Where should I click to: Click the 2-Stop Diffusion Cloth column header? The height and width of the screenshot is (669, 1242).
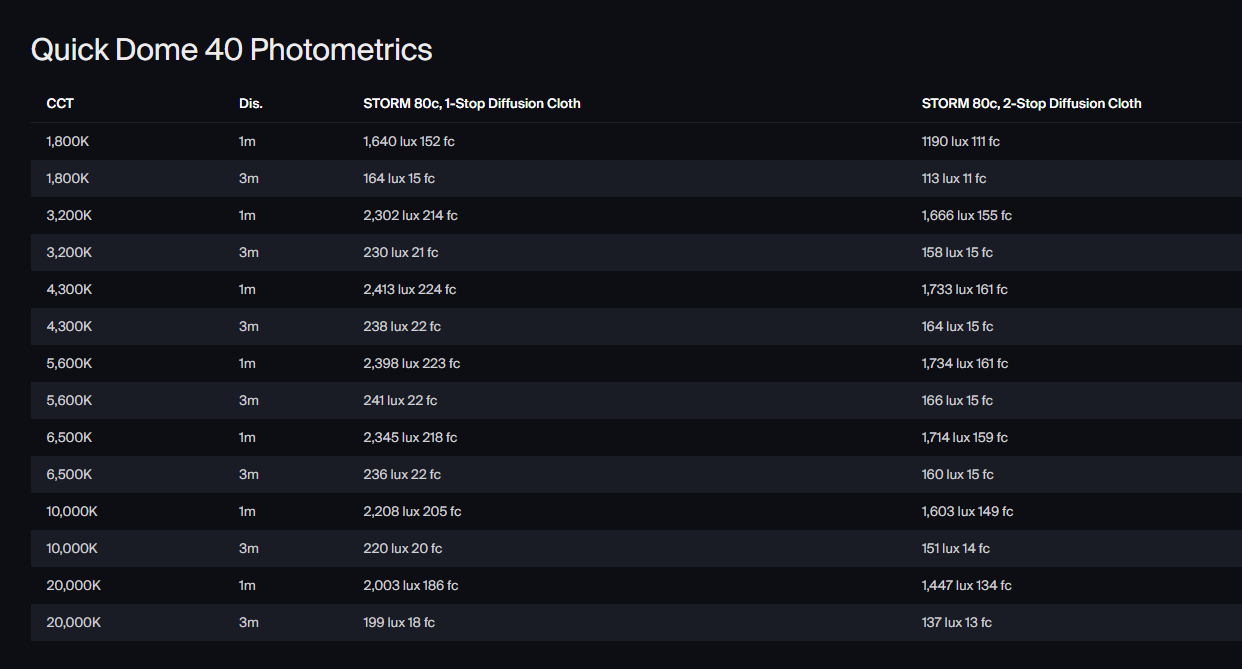(1031, 104)
